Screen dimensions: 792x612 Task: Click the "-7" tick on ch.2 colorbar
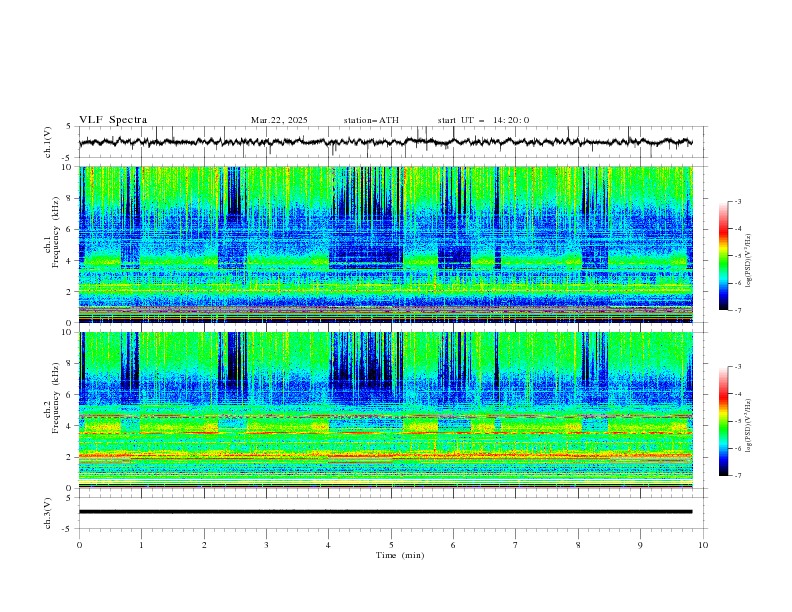coord(738,475)
